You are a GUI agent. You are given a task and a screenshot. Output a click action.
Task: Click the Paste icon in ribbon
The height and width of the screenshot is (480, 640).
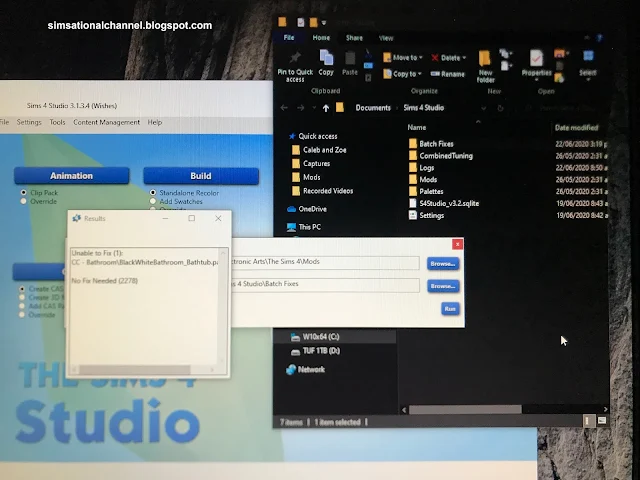[x=350, y=58]
